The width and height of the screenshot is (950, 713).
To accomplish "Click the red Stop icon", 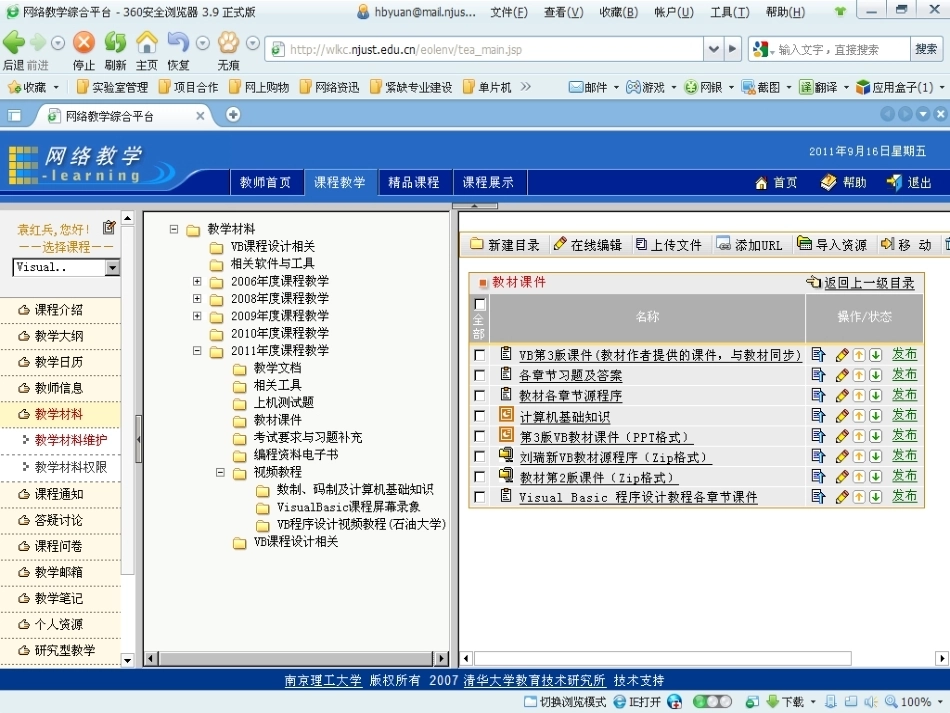I will [84, 42].
